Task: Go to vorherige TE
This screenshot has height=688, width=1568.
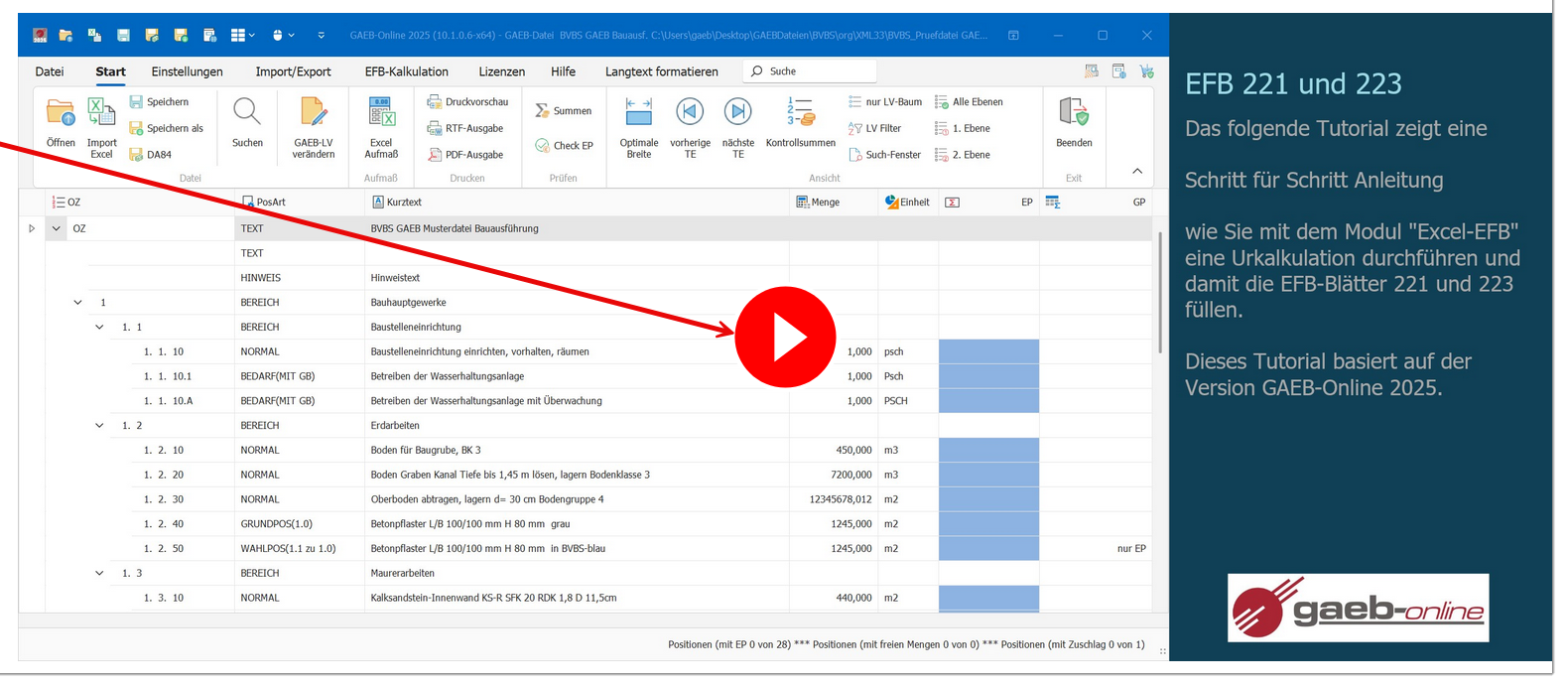Action: tap(690, 113)
